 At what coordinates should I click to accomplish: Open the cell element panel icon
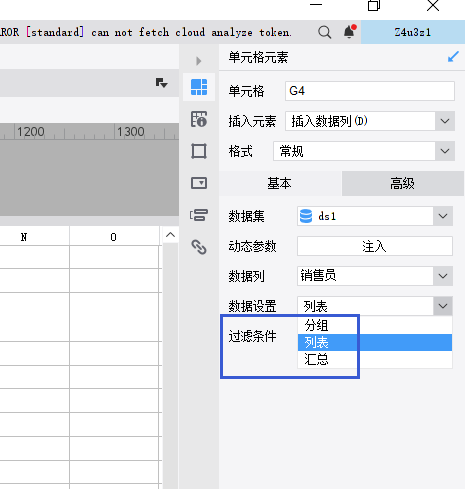pos(199,87)
